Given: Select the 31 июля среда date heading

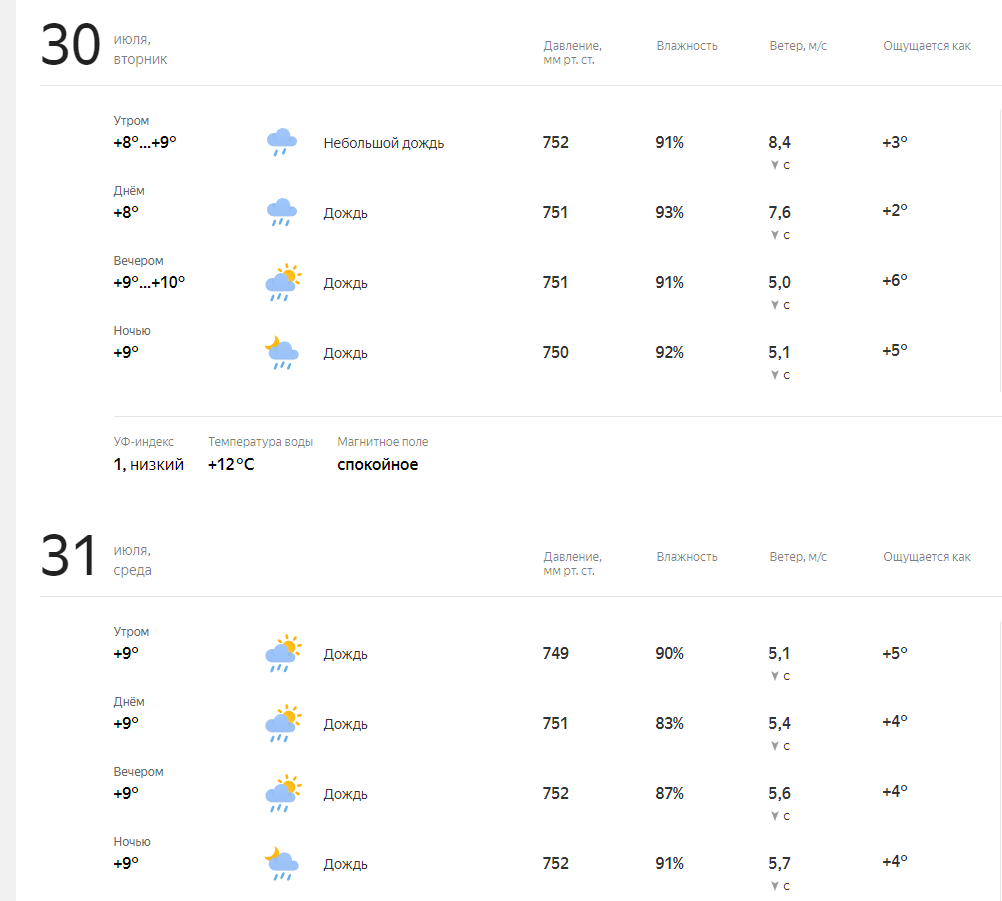Looking at the screenshot, I should (x=96, y=556).
